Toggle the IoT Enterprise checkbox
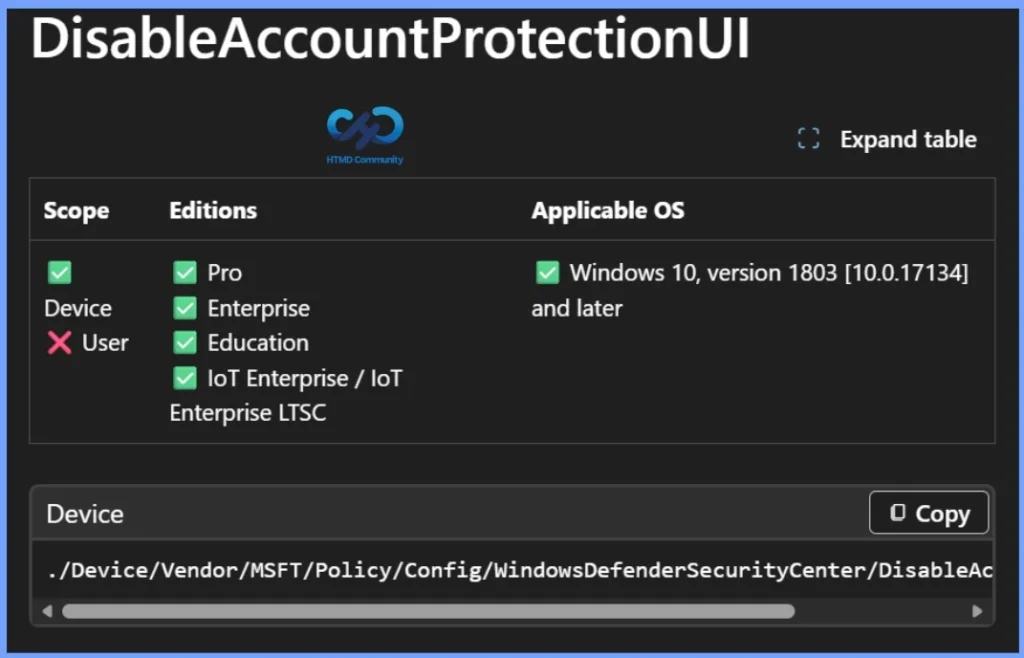 [x=185, y=378]
